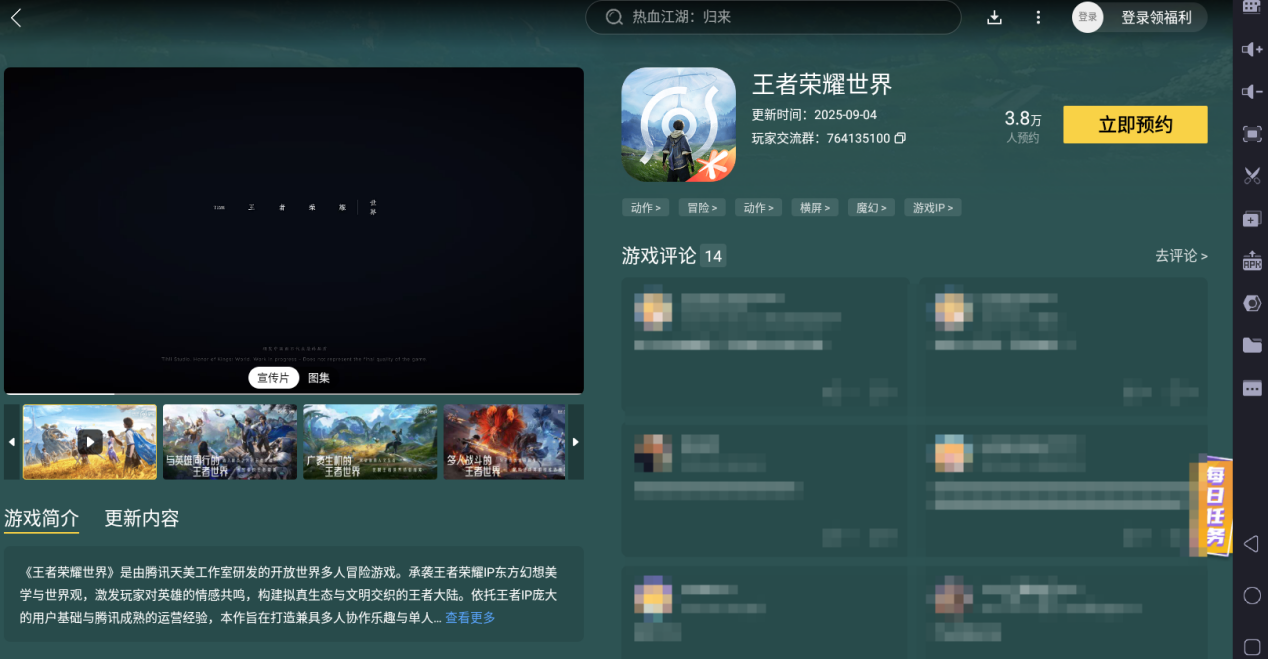Click the 更新时间:2025-09-04 text
Screen dimensions: 1268x659
(814, 115)
